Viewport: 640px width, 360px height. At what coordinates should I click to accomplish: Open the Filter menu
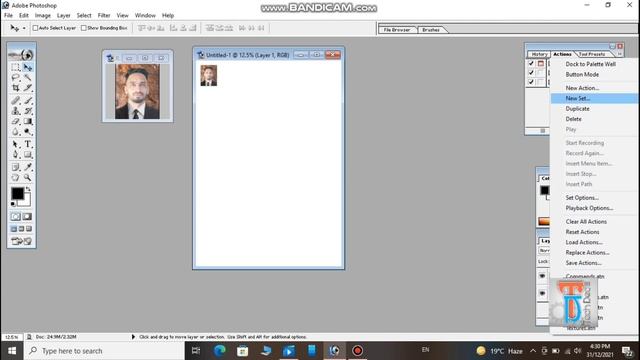(x=104, y=16)
